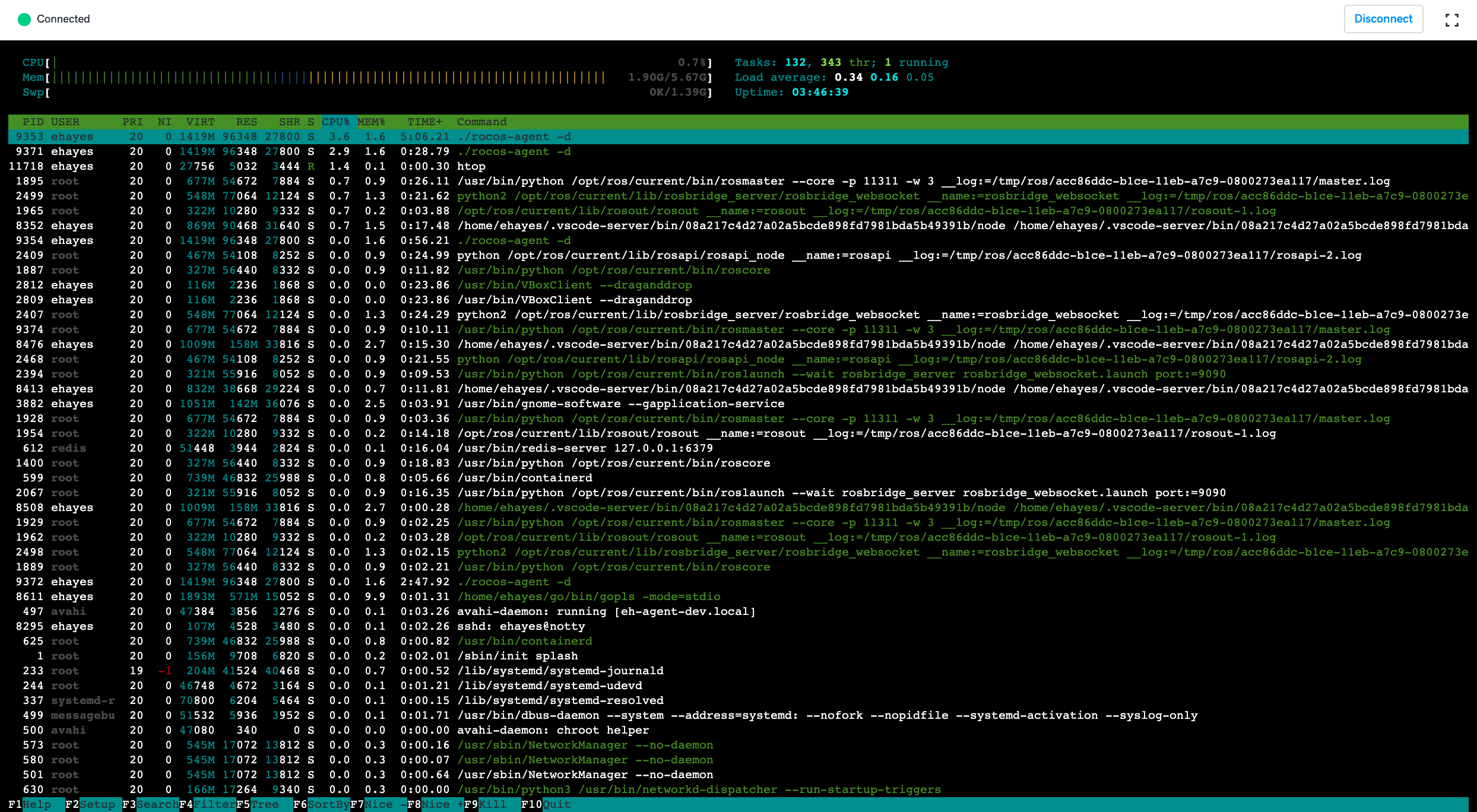Select dbus-daemon process PID 499

click(x=738, y=715)
